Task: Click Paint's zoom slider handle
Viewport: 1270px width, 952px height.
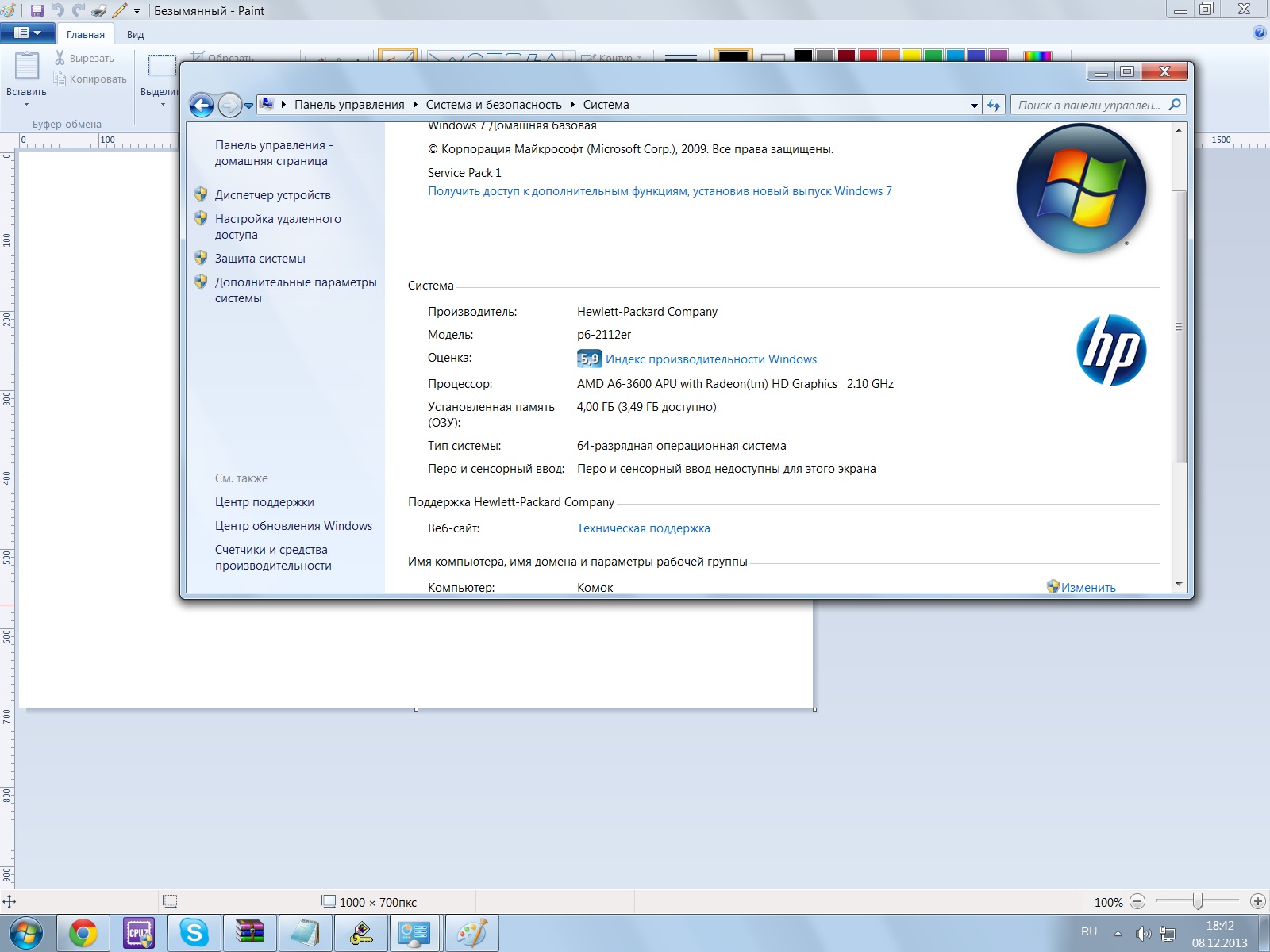Action: tap(1198, 900)
